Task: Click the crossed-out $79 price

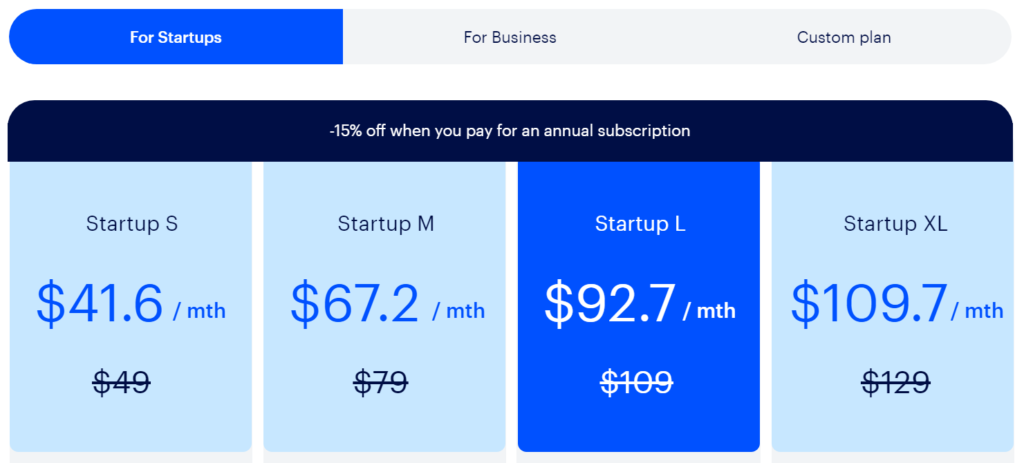Action: coord(381,383)
